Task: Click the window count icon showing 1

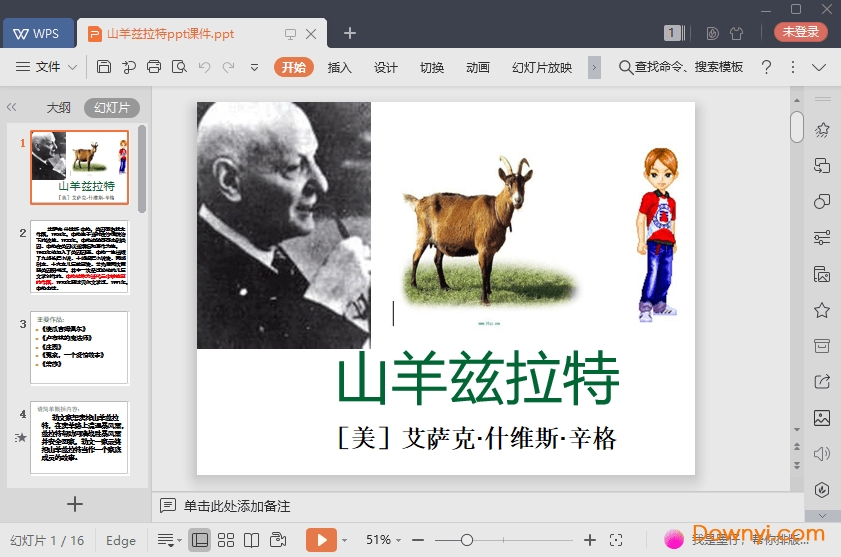Action: tap(673, 33)
